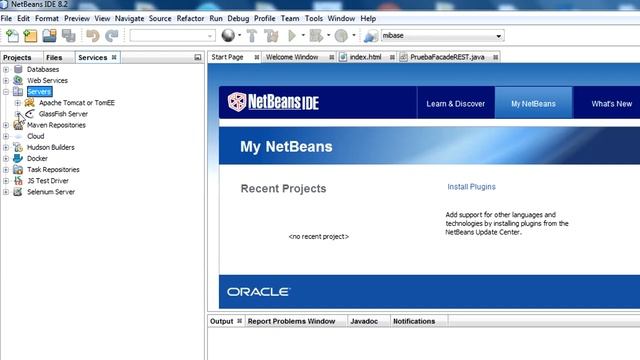Switch to the Files tab
640x360 pixels.
54,58
